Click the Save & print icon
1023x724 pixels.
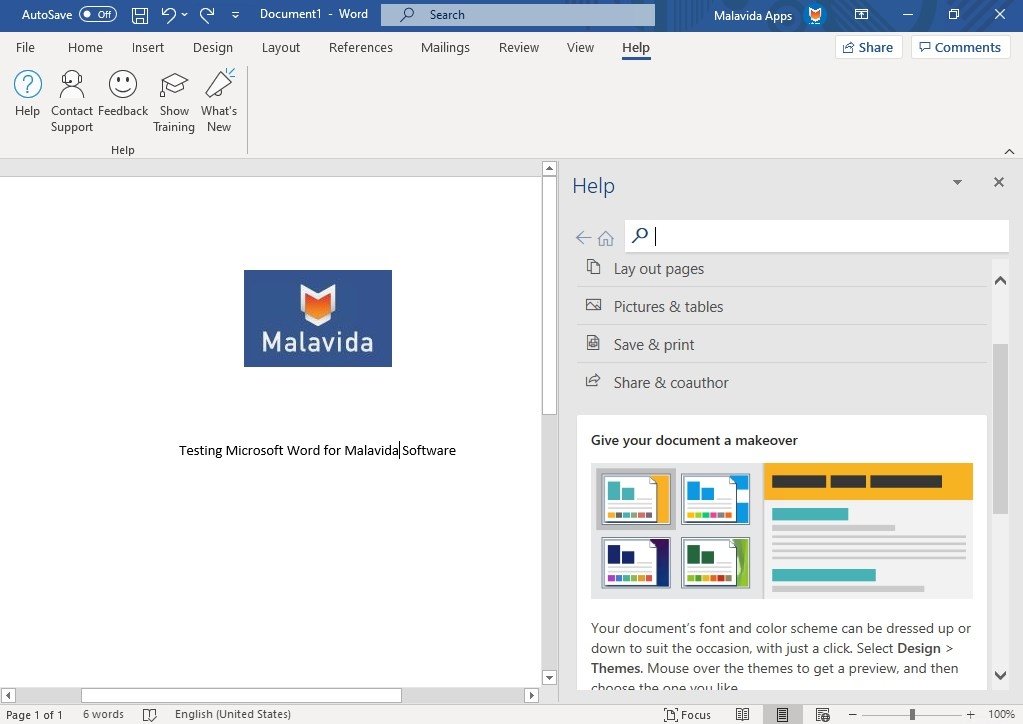click(x=593, y=343)
